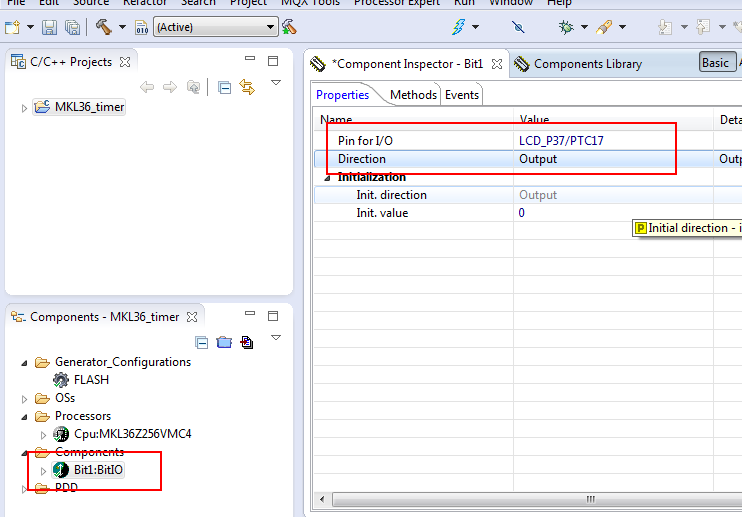The width and height of the screenshot is (742, 517).
Task: Click the previous annotation toolbar icon
Action: tap(703, 27)
